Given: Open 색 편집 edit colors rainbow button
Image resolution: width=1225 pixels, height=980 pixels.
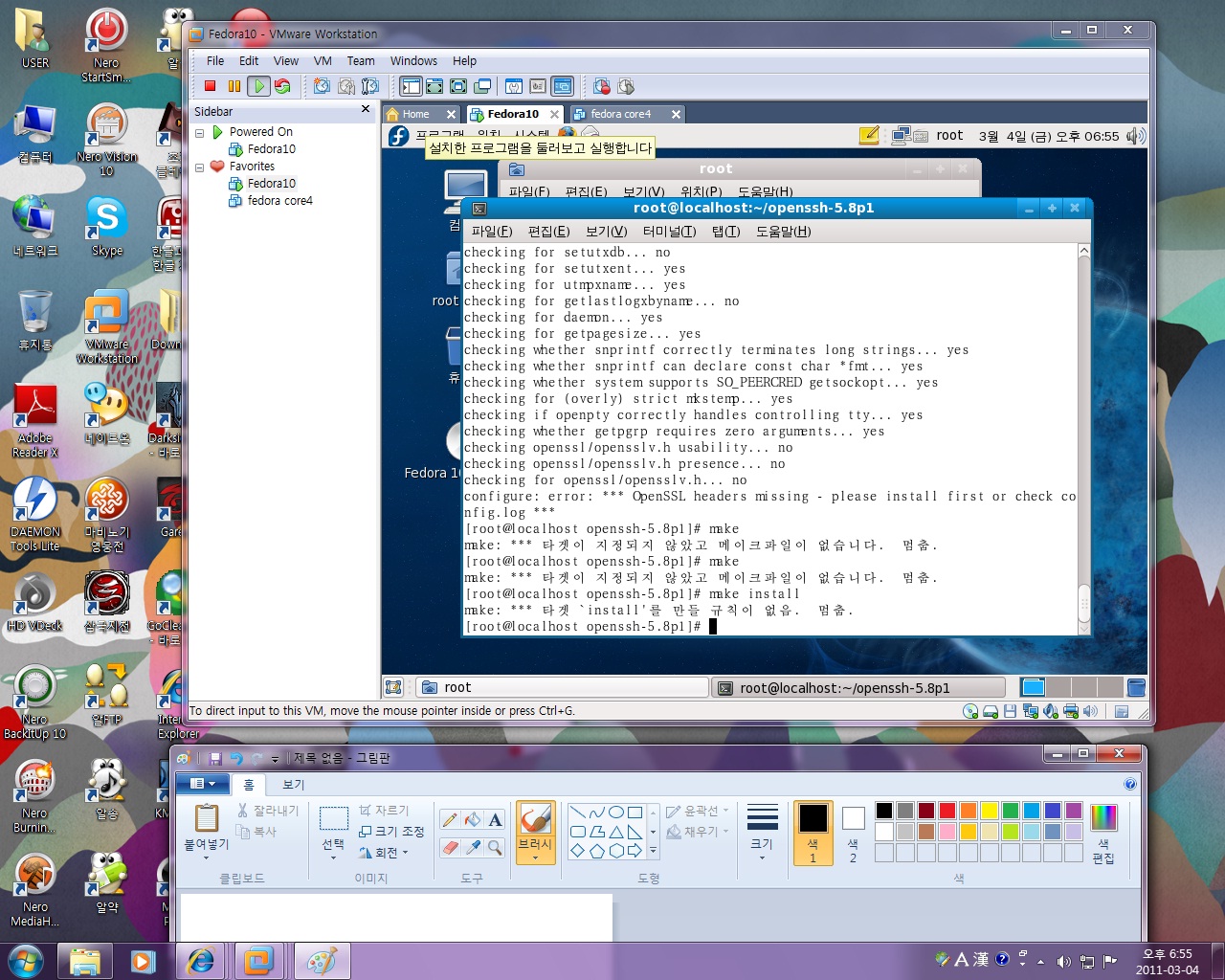Looking at the screenshot, I should click(x=1103, y=833).
